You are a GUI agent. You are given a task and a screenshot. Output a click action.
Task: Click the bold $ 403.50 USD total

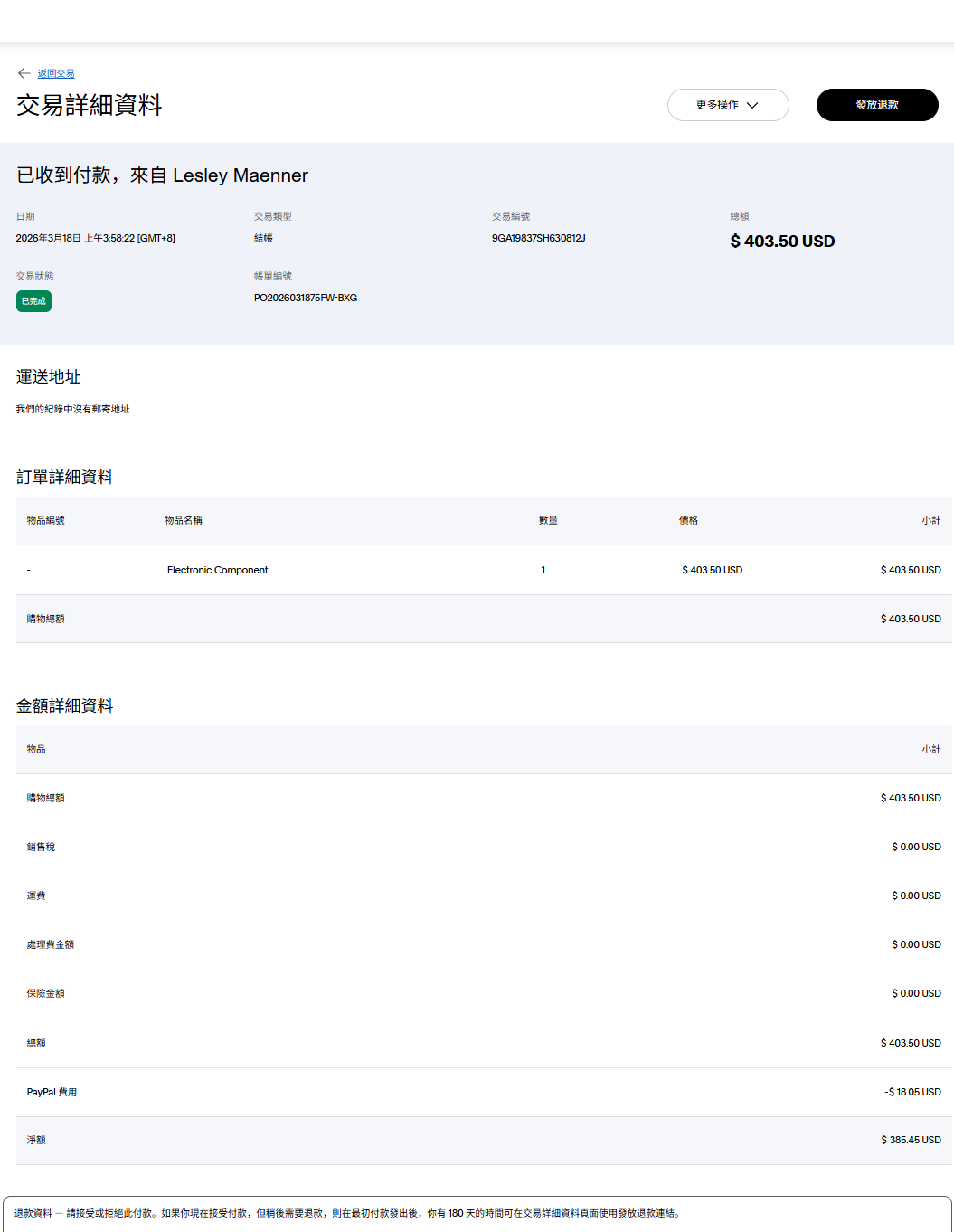[782, 242]
